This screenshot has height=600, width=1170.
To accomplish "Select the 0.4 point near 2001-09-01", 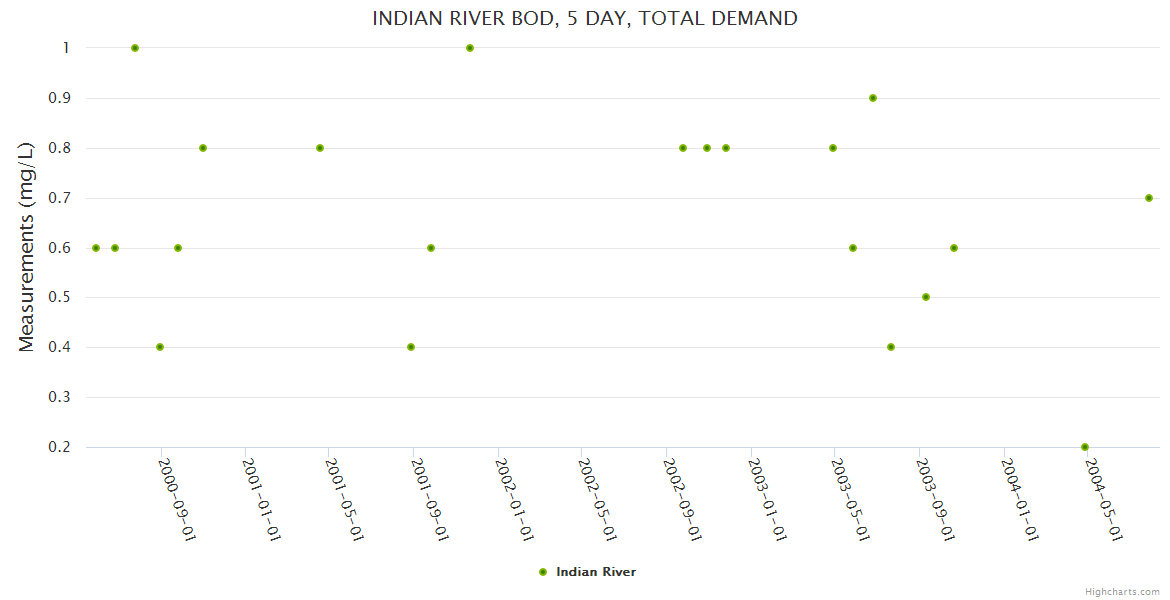I will (x=411, y=347).
